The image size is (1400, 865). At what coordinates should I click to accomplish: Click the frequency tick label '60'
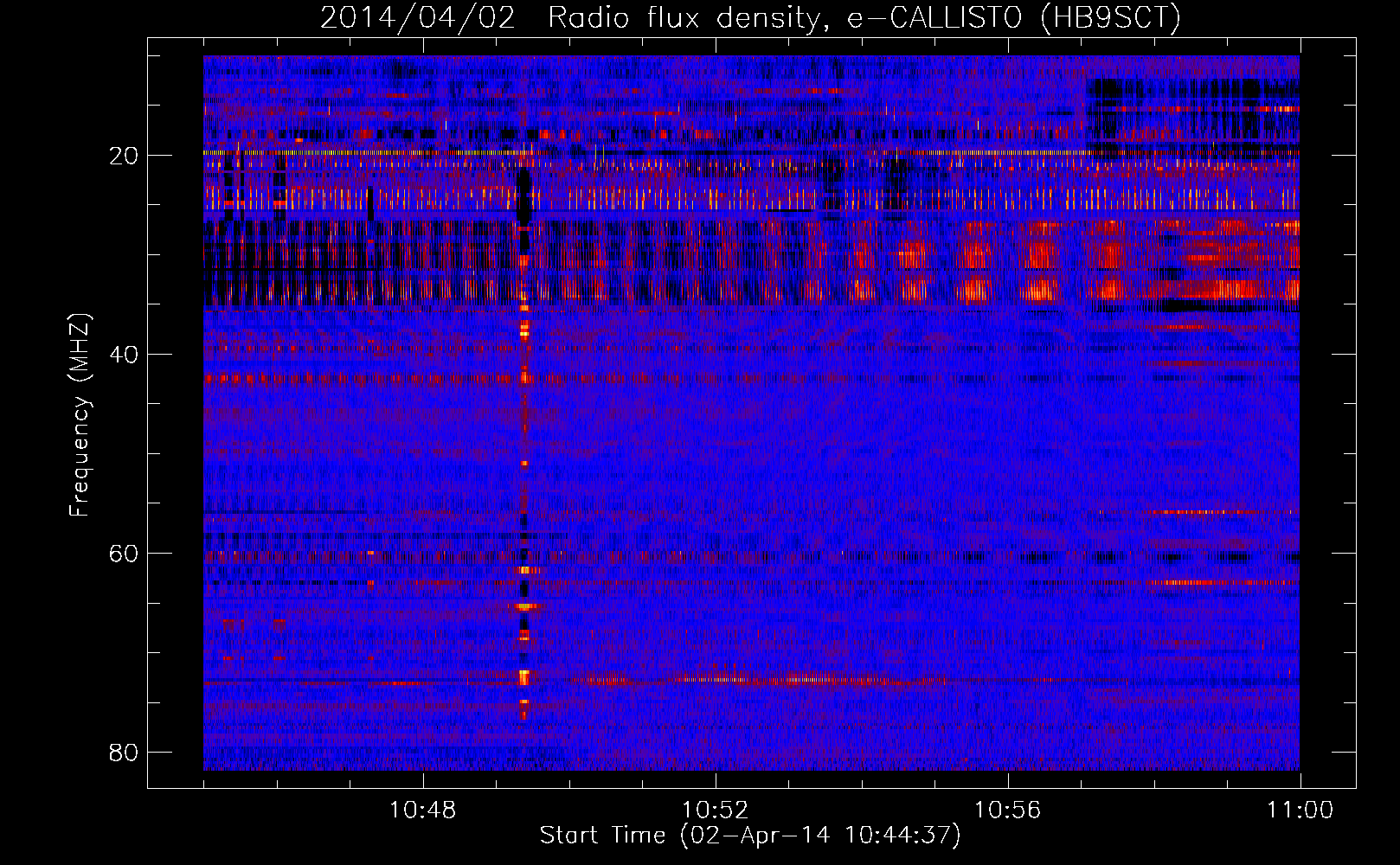(x=124, y=554)
